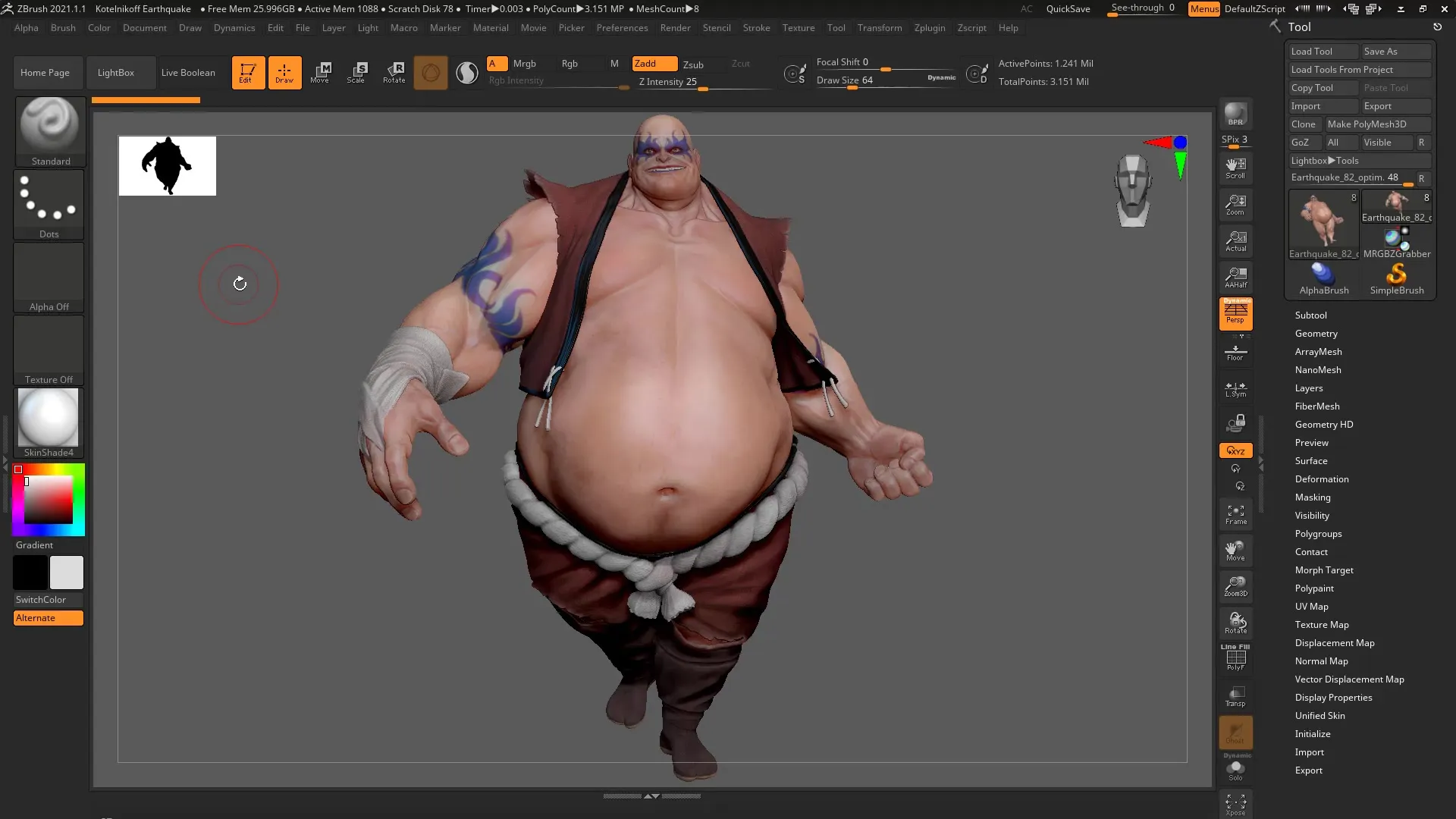Screen dimensions: 1456x819
Task: Click the Zoom3D icon
Action: pos(1235,586)
